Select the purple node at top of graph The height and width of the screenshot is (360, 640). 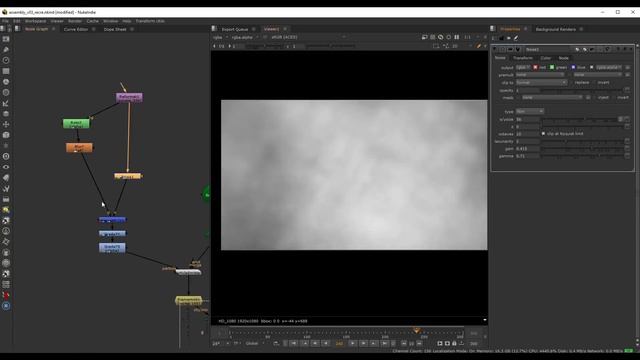[129, 98]
